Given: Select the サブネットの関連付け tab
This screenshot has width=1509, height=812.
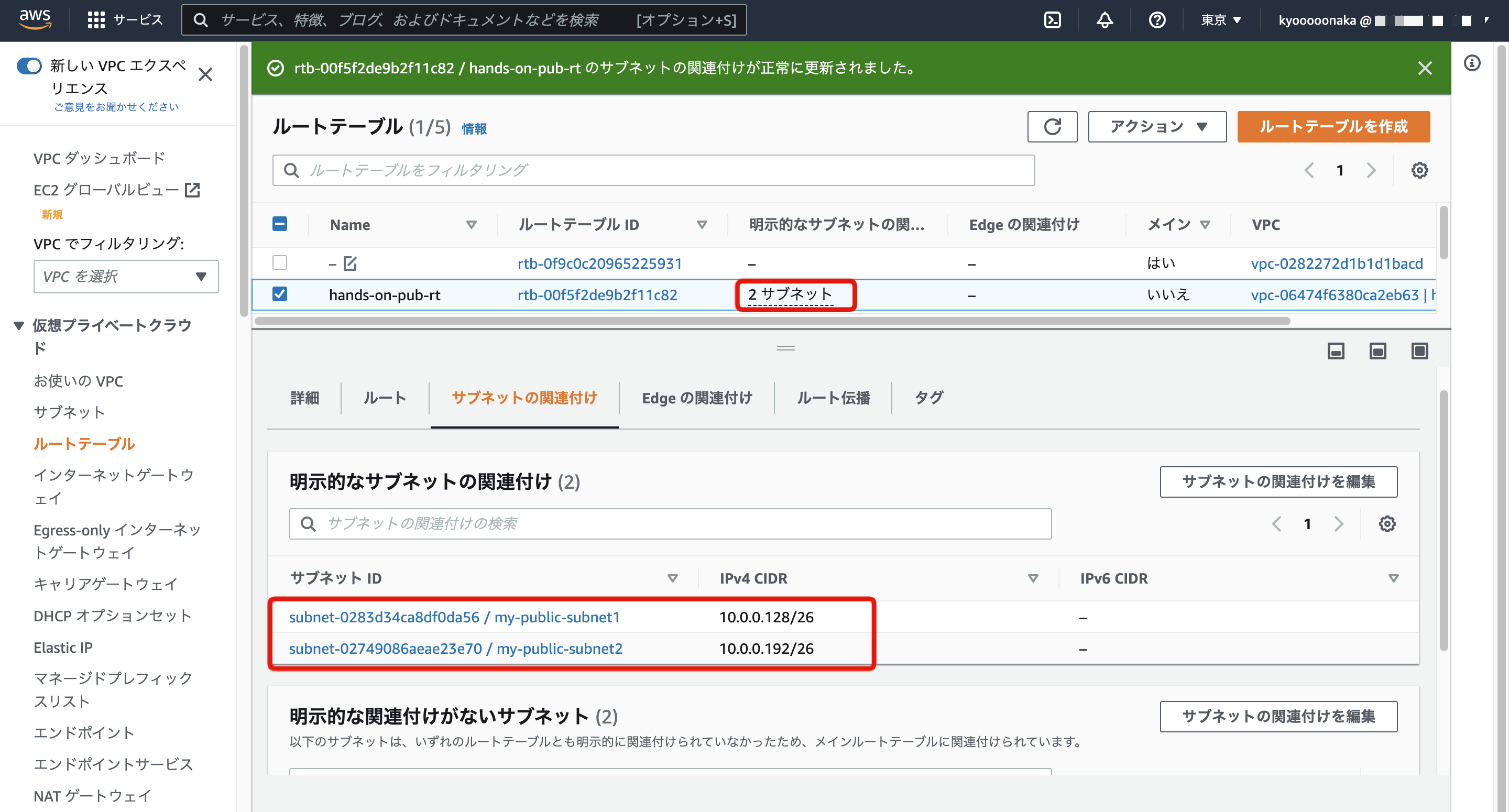Looking at the screenshot, I should 524,398.
